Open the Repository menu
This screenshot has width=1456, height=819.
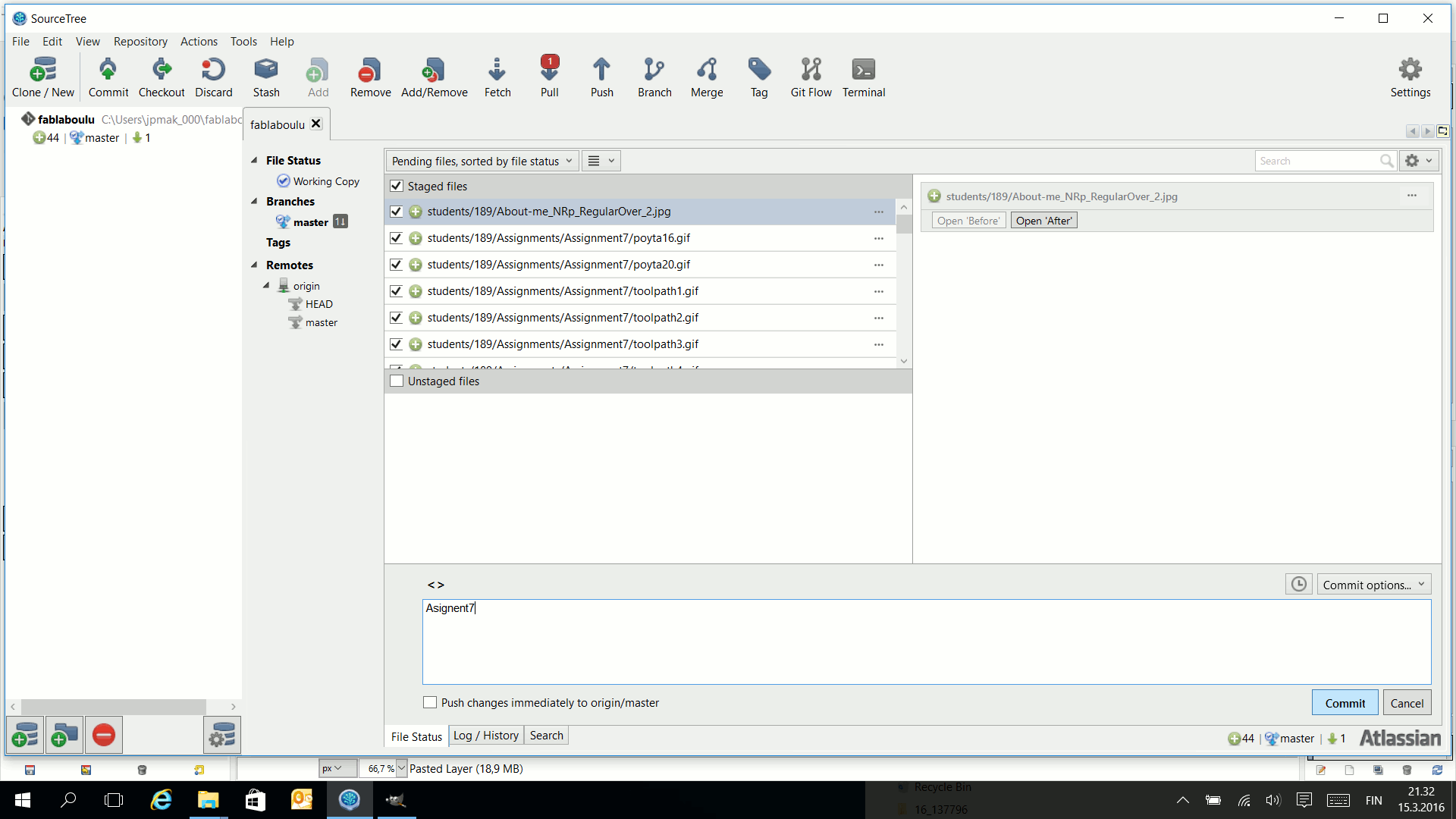[x=140, y=41]
